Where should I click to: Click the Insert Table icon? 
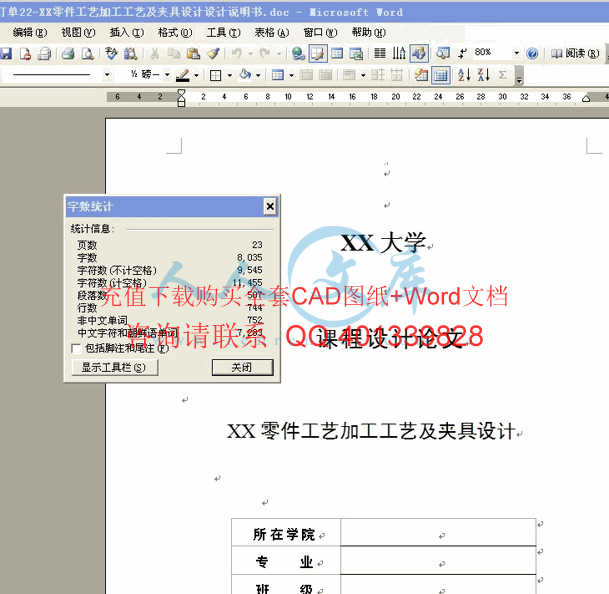[337, 54]
